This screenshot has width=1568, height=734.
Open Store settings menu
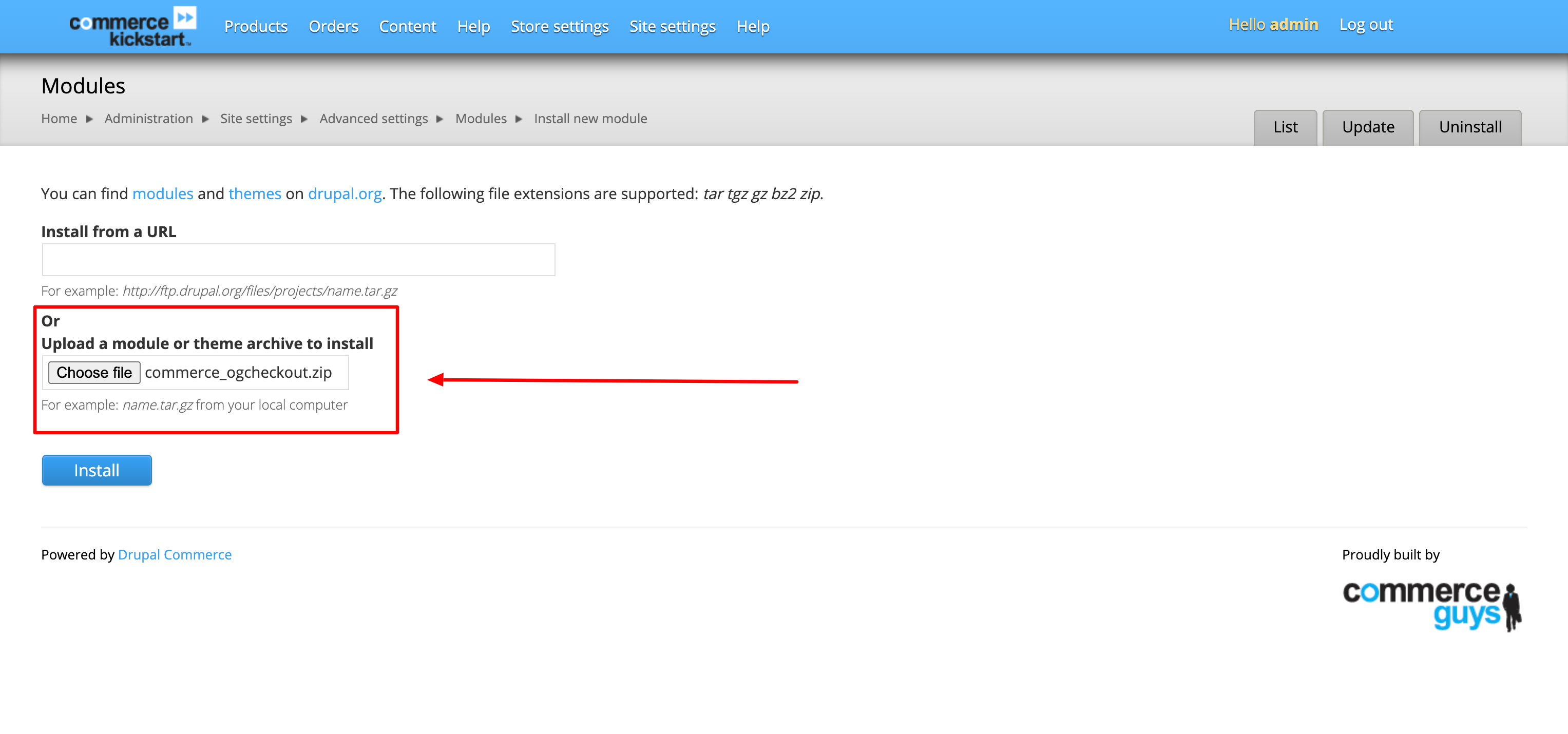coord(560,26)
